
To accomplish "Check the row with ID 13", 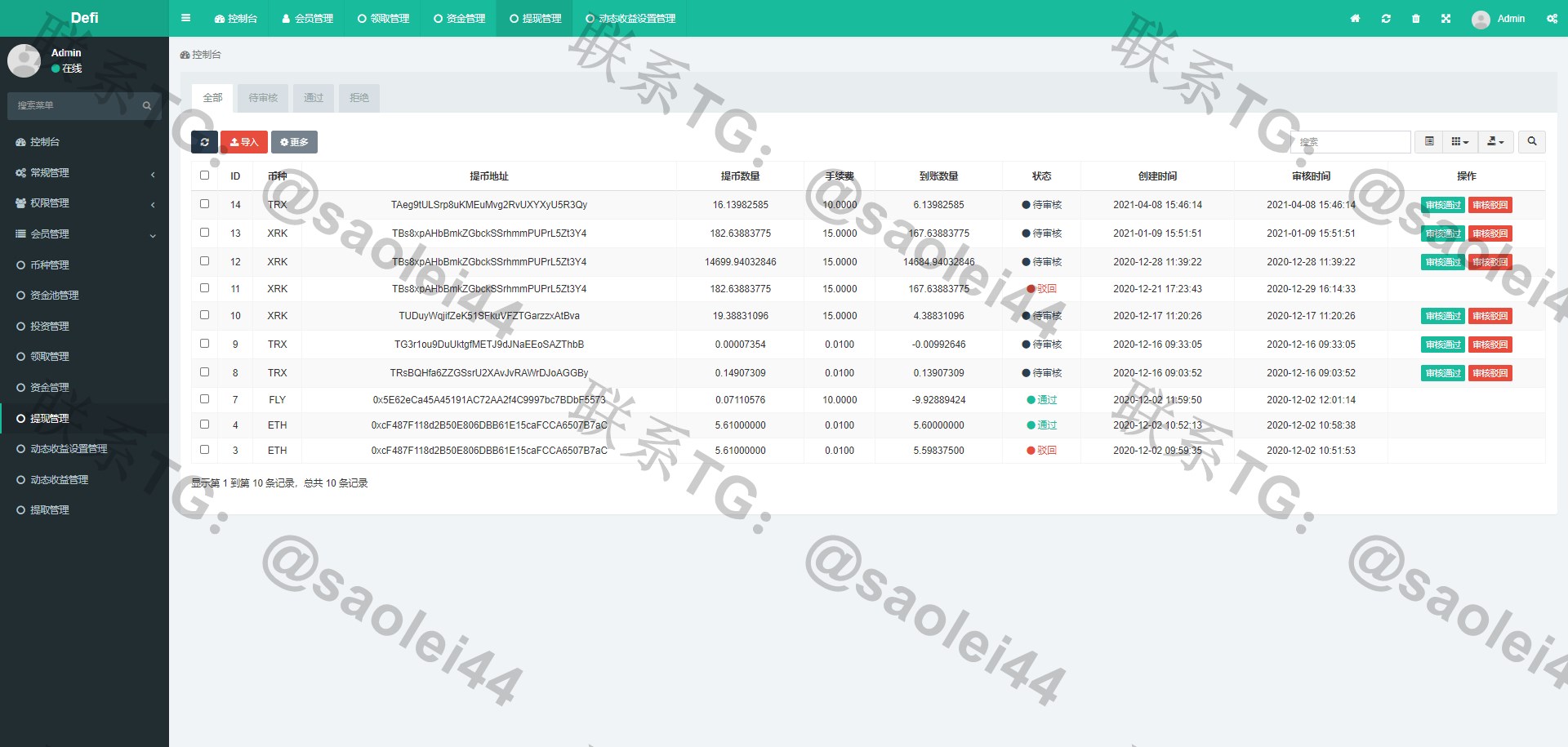I will pyautogui.click(x=205, y=233).
